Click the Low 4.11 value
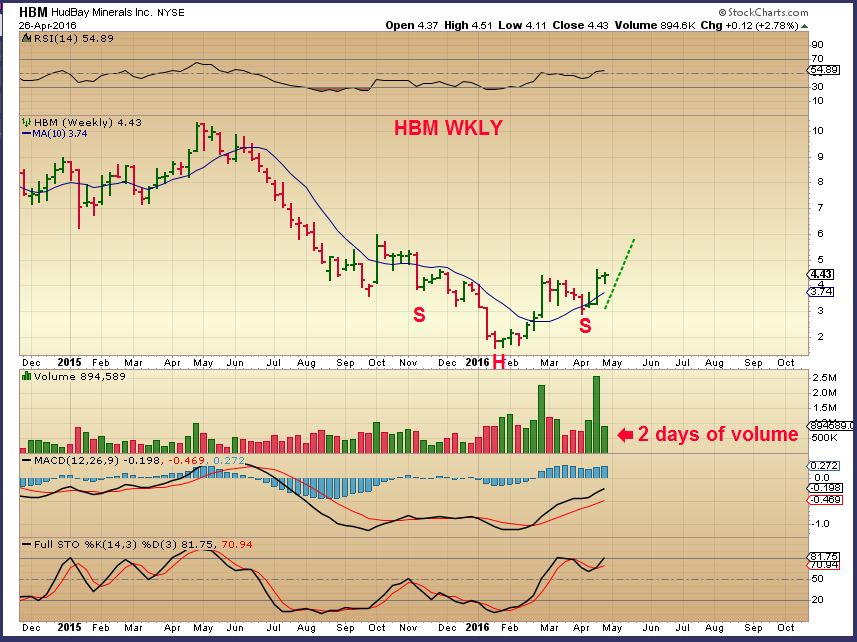The image size is (857, 642). point(522,25)
